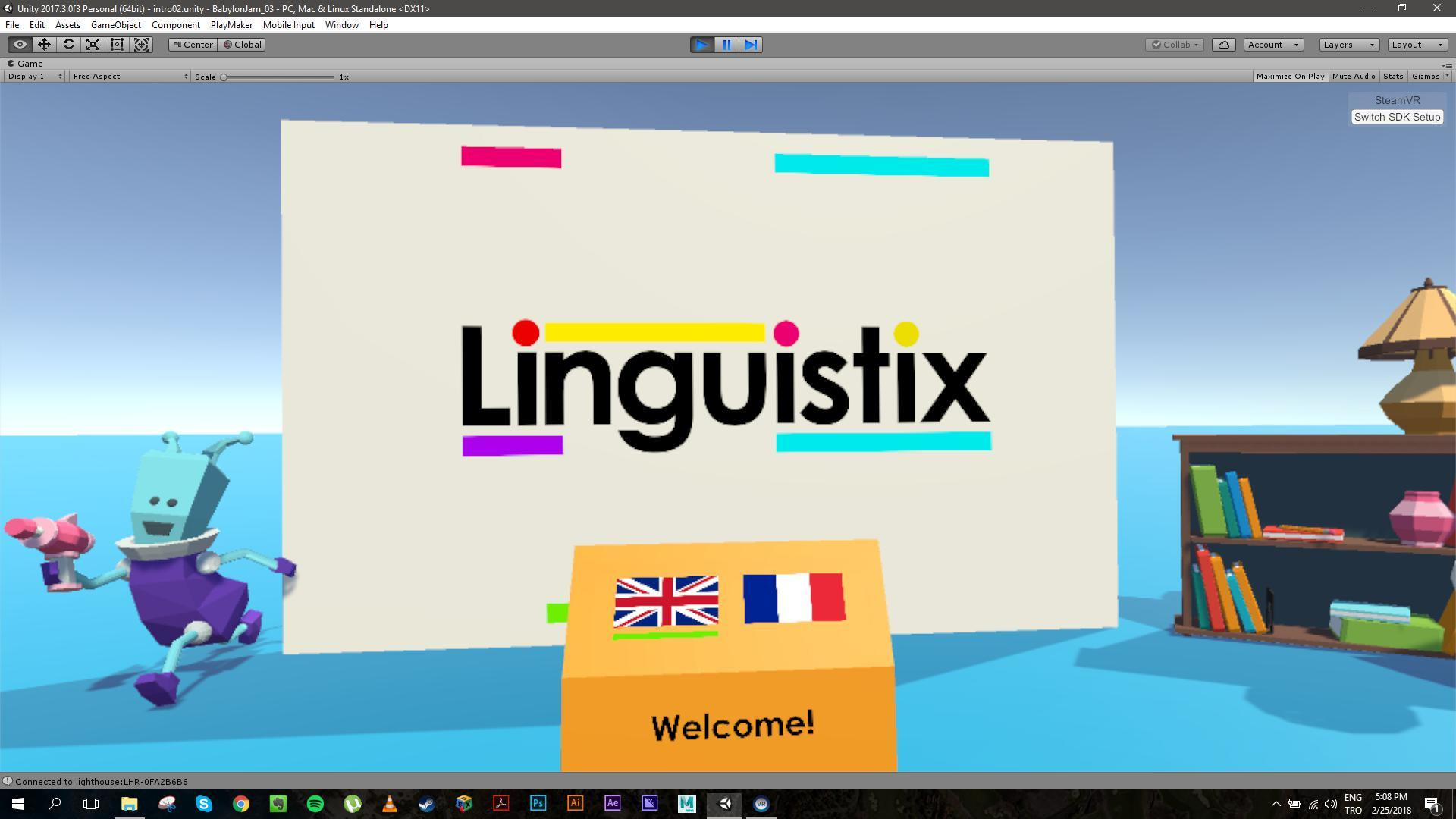Show the Stats overlay
The width and height of the screenshot is (1456, 819).
1393,77
